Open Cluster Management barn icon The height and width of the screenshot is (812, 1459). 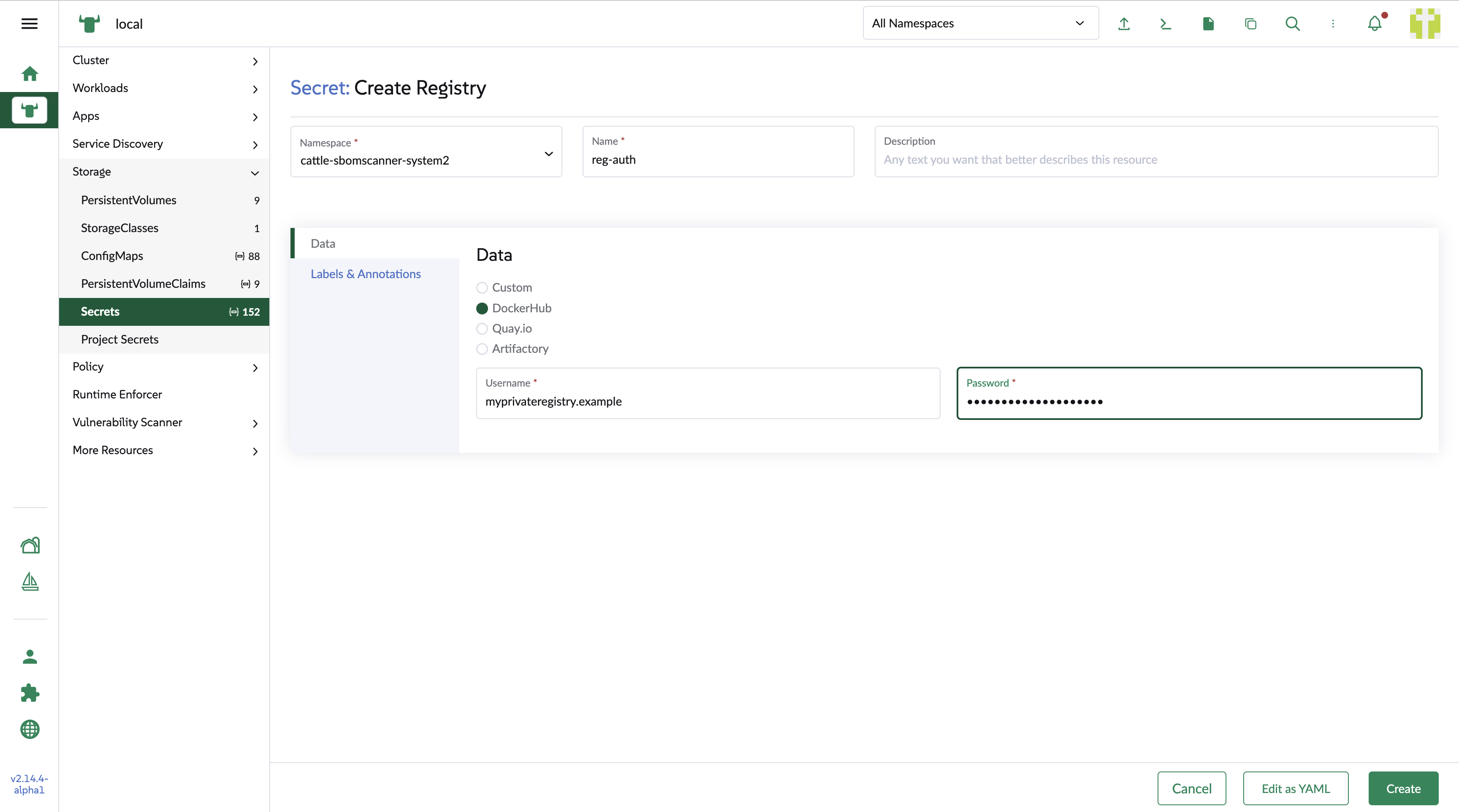[x=30, y=545]
